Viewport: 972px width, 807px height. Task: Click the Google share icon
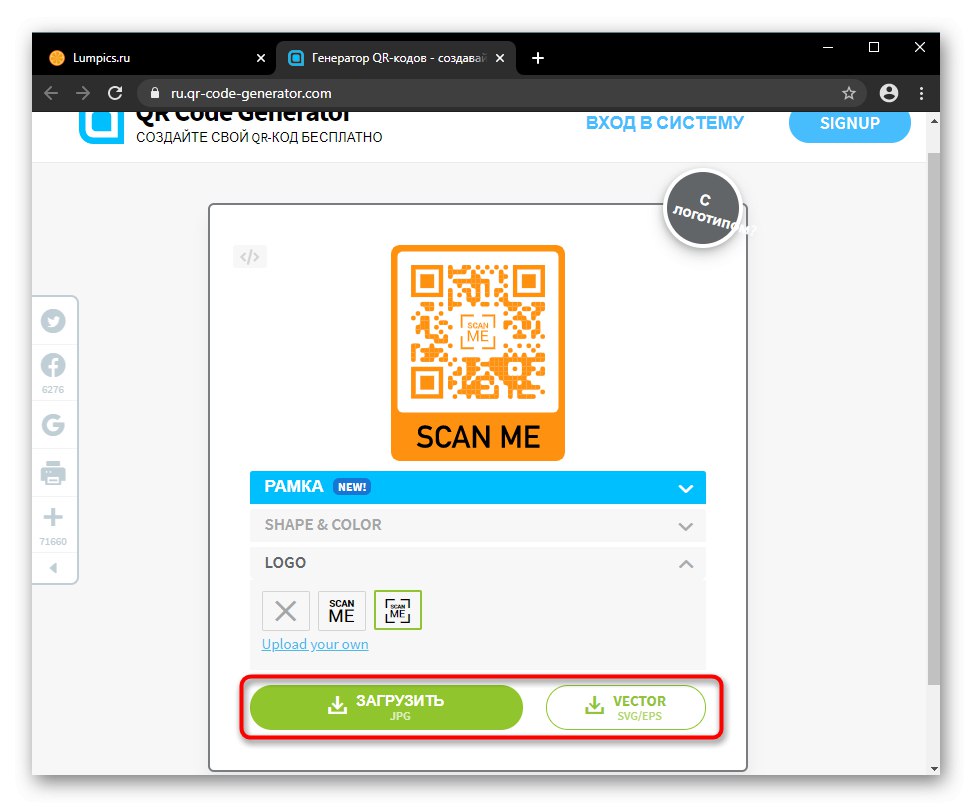(x=53, y=425)
